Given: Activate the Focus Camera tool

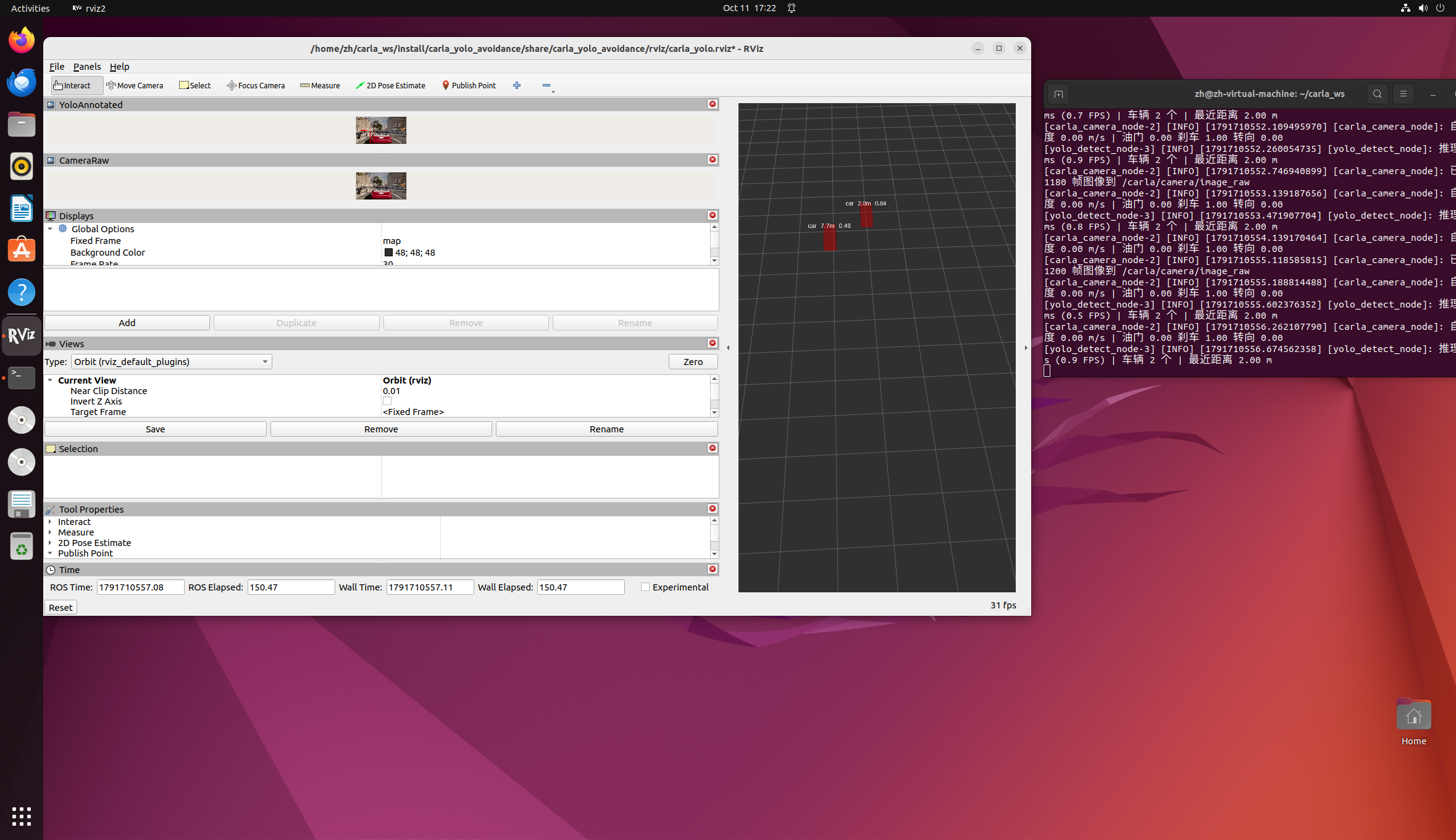Looking at the screenshot, I should click(256, 85).
